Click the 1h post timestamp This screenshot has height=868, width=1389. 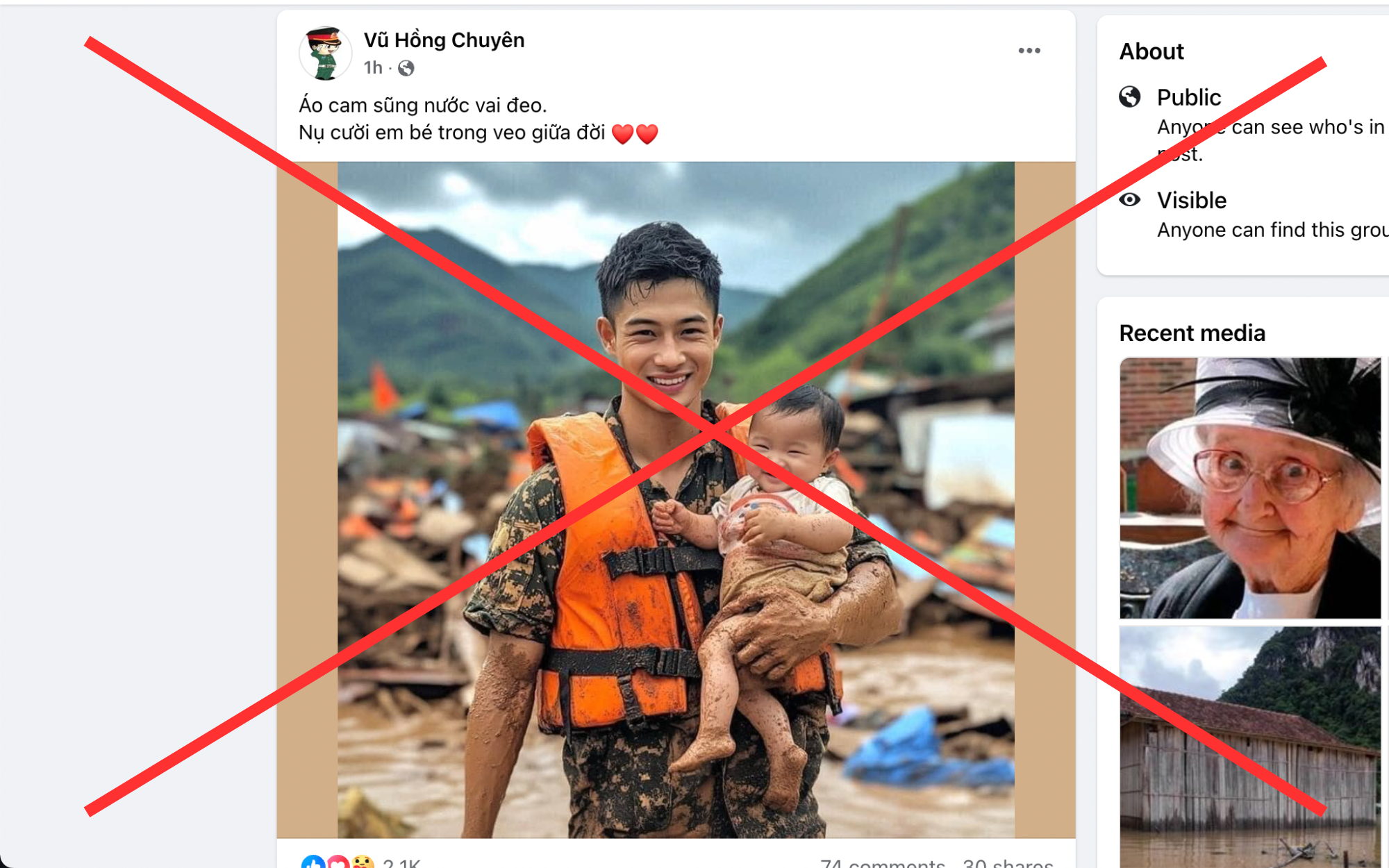tap(373, 67)
